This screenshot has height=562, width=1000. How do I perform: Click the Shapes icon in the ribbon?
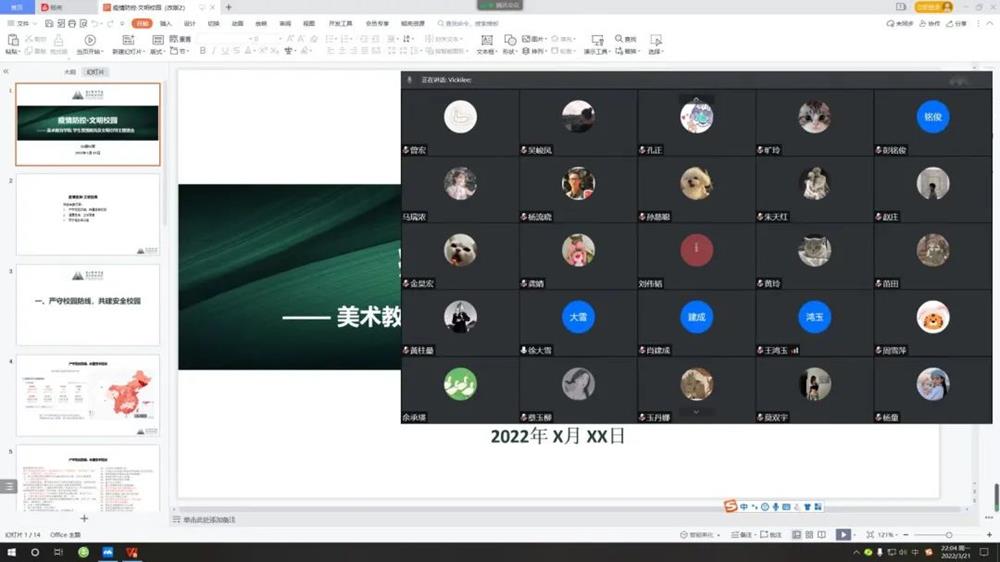pos(510,40)
